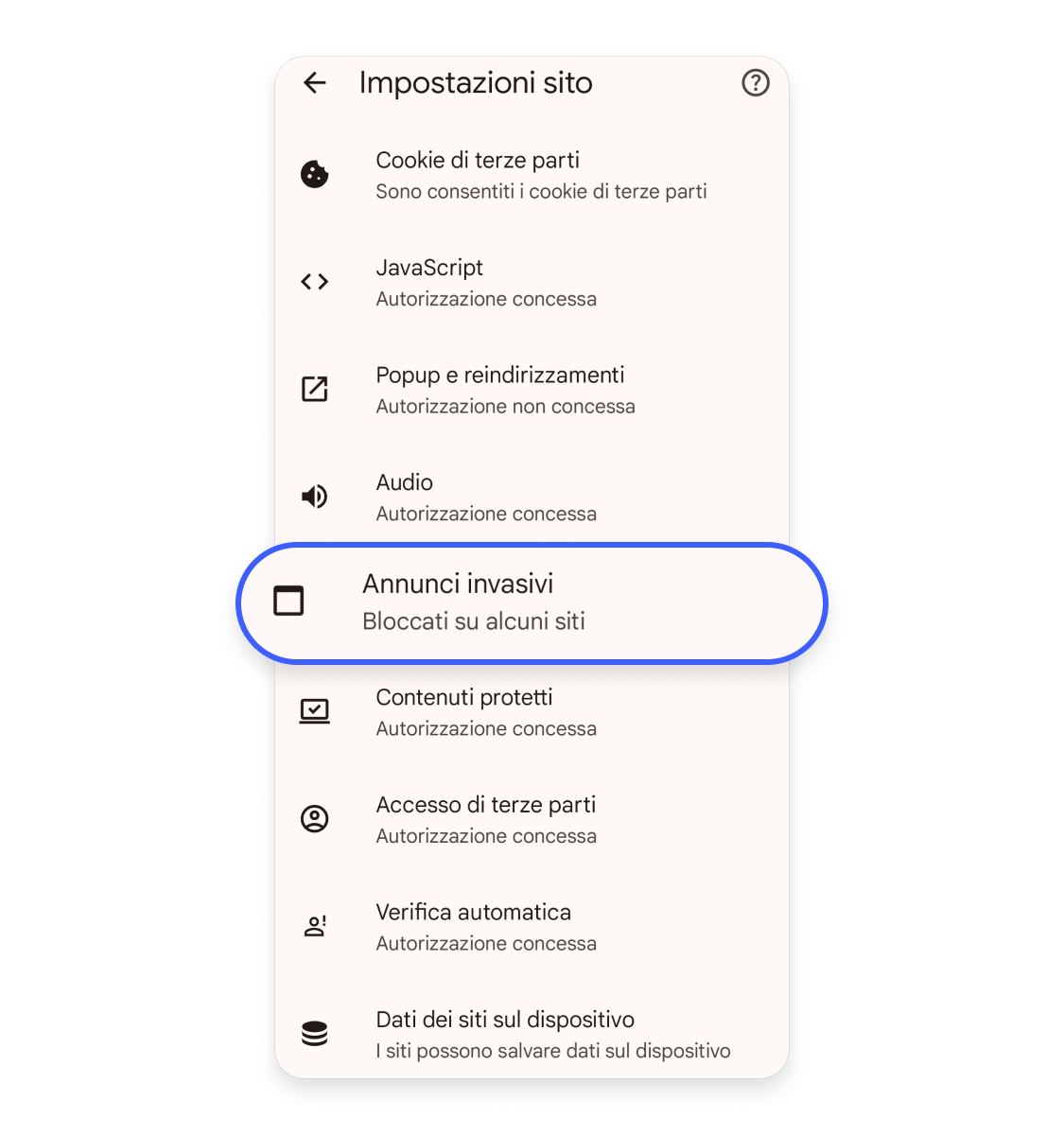The height and width of the screenshot is (1135, 1064).
Task: Click the Verifica automatica person icon
Action: tap(315, 925)
